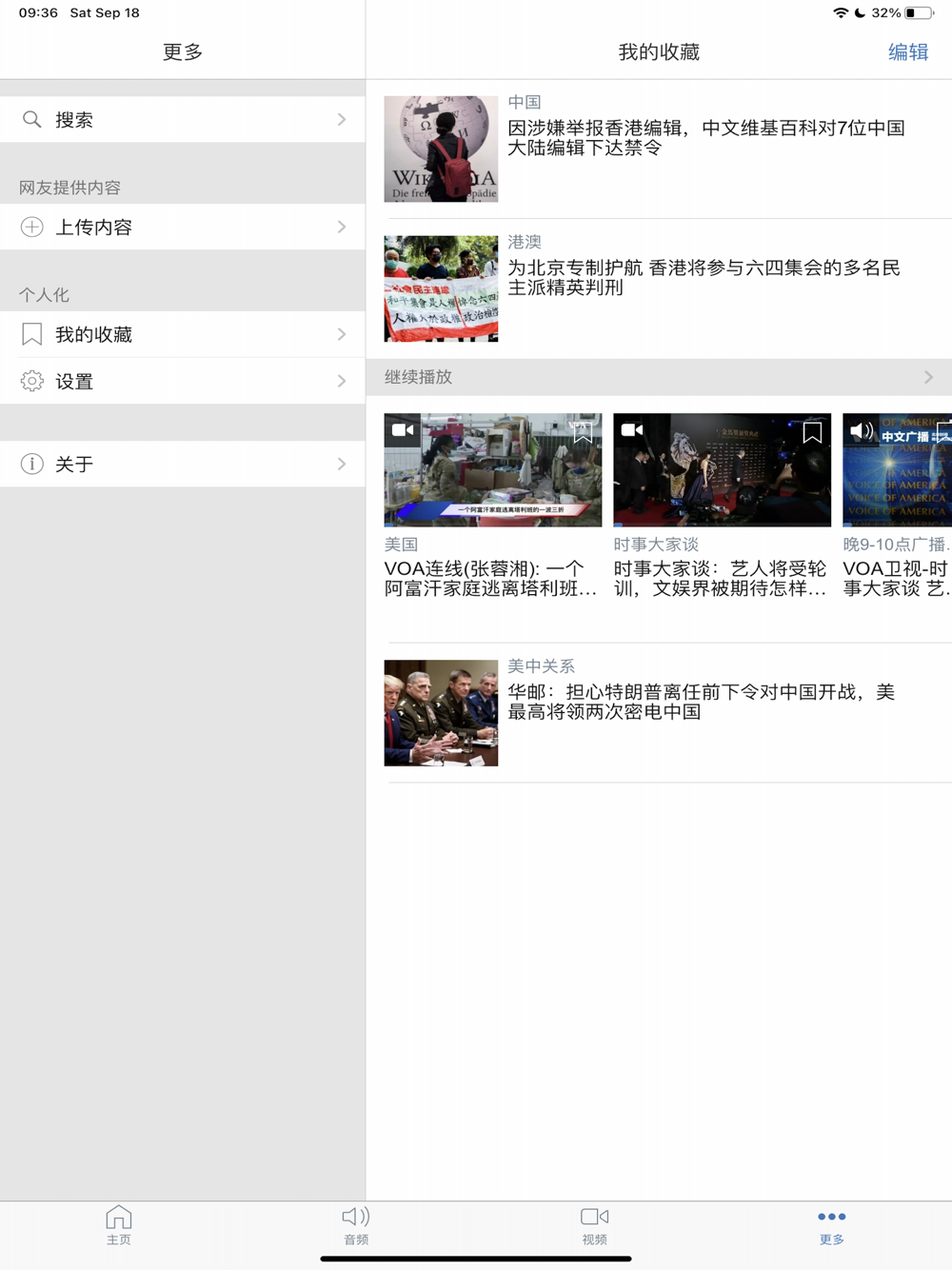Open the 继续播放 header

point(659,377)
